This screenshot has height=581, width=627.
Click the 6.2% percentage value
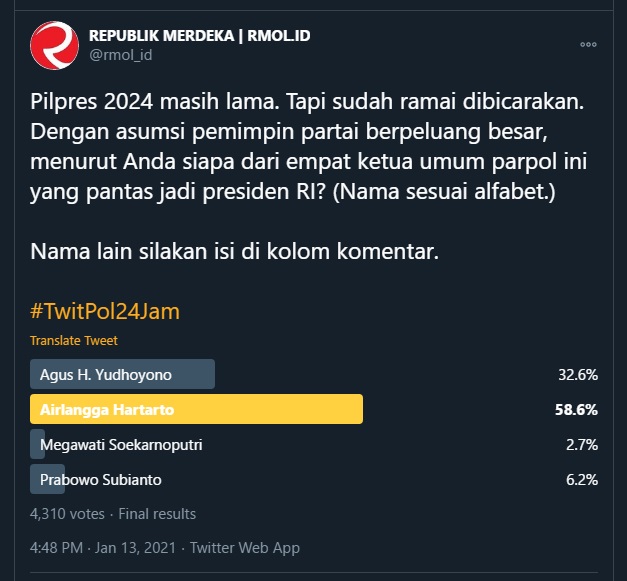[x=581, y=479]
